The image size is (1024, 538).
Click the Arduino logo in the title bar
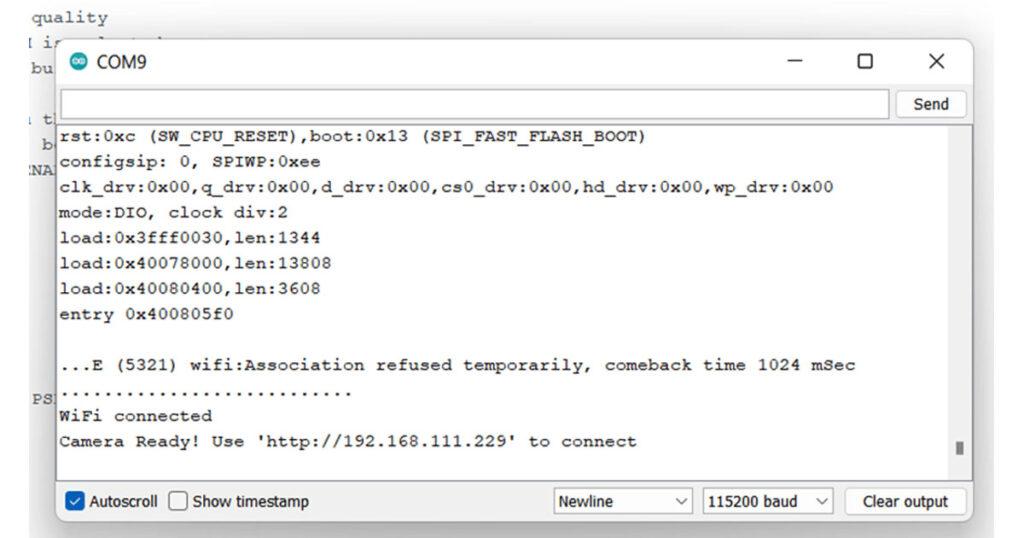point(79,62)
